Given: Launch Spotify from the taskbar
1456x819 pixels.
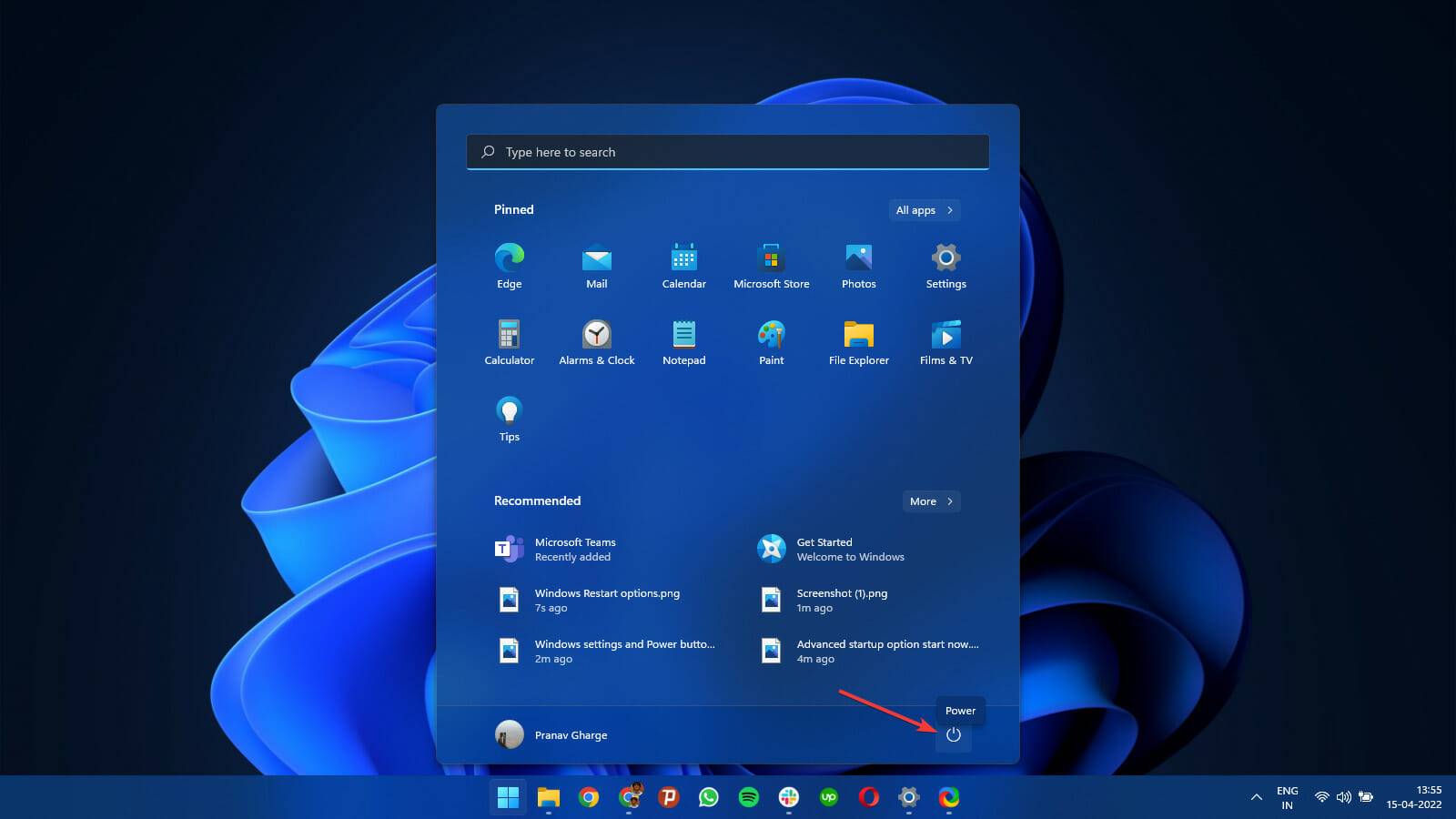Looking at the screenshot, I should point(749,798).
